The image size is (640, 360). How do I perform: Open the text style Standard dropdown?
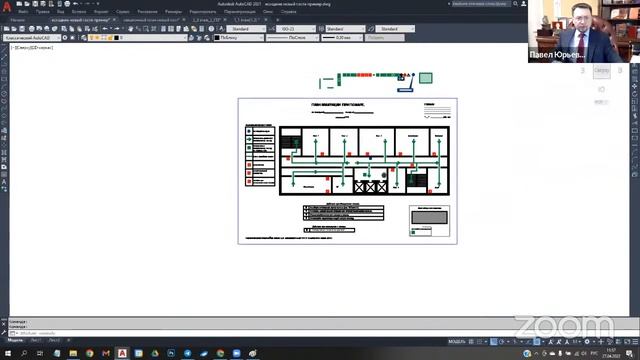click(246, 29)
